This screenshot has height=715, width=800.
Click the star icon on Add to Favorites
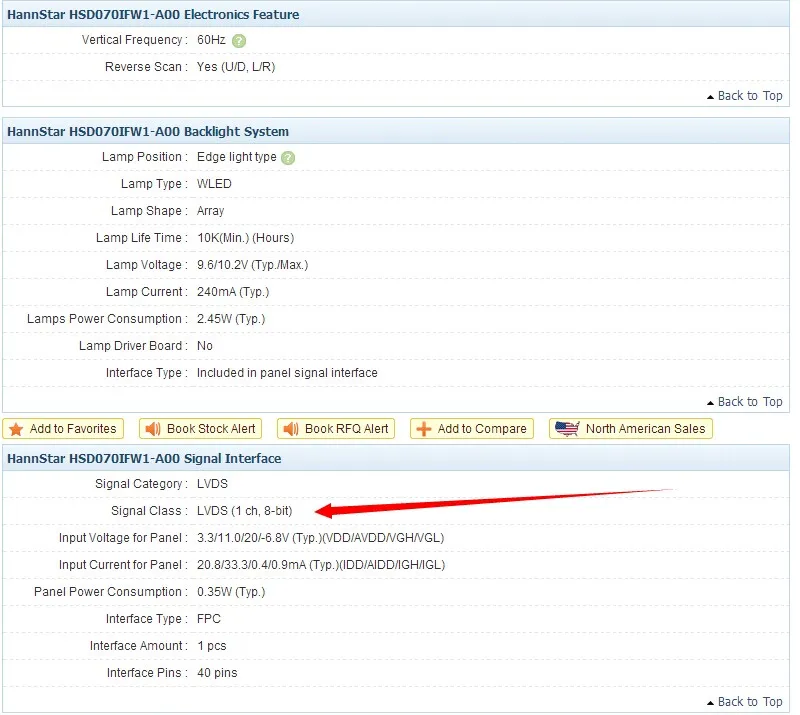coord(16,429)
